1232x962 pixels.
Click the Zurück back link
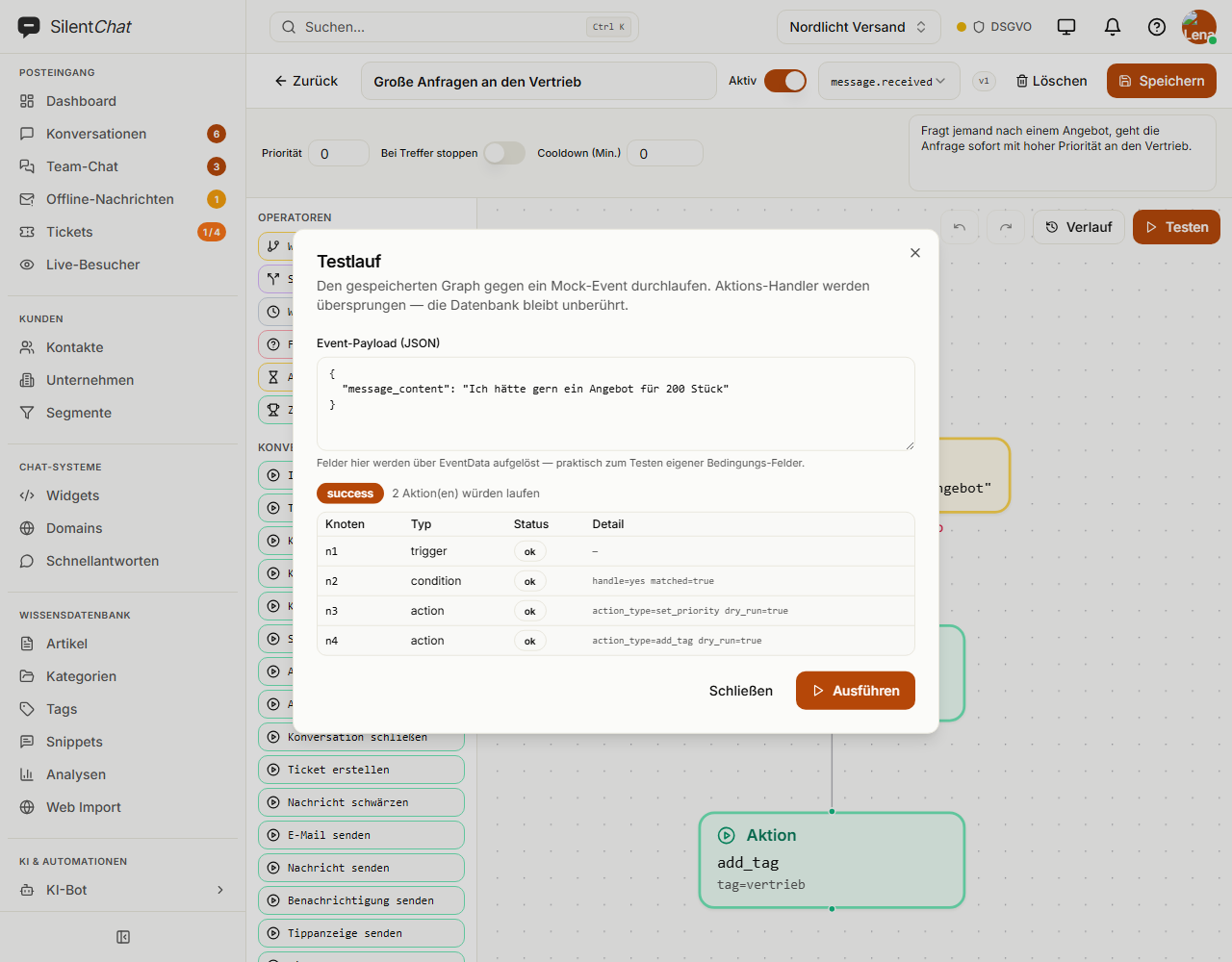click(306, 81)
